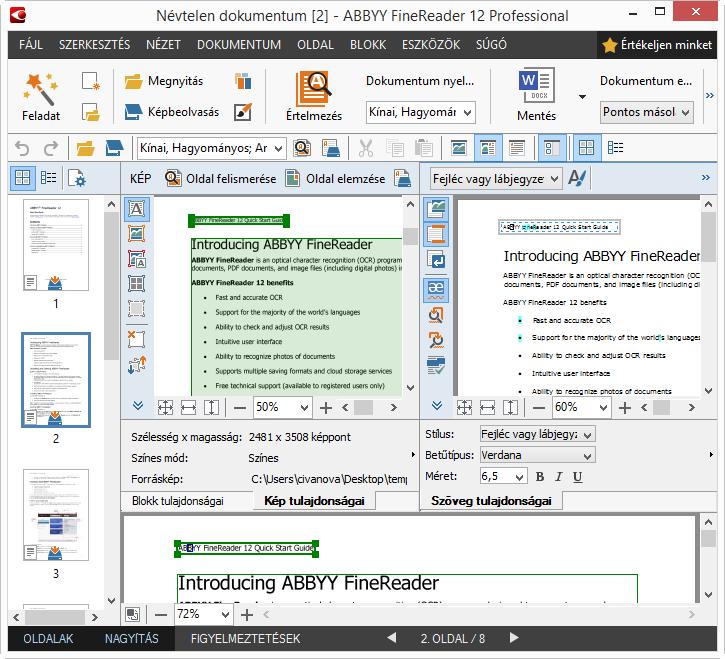The height and width of the screenshot is (659, 725).
Task: Click the copy icon in toolbar
Action: point(395,148)
